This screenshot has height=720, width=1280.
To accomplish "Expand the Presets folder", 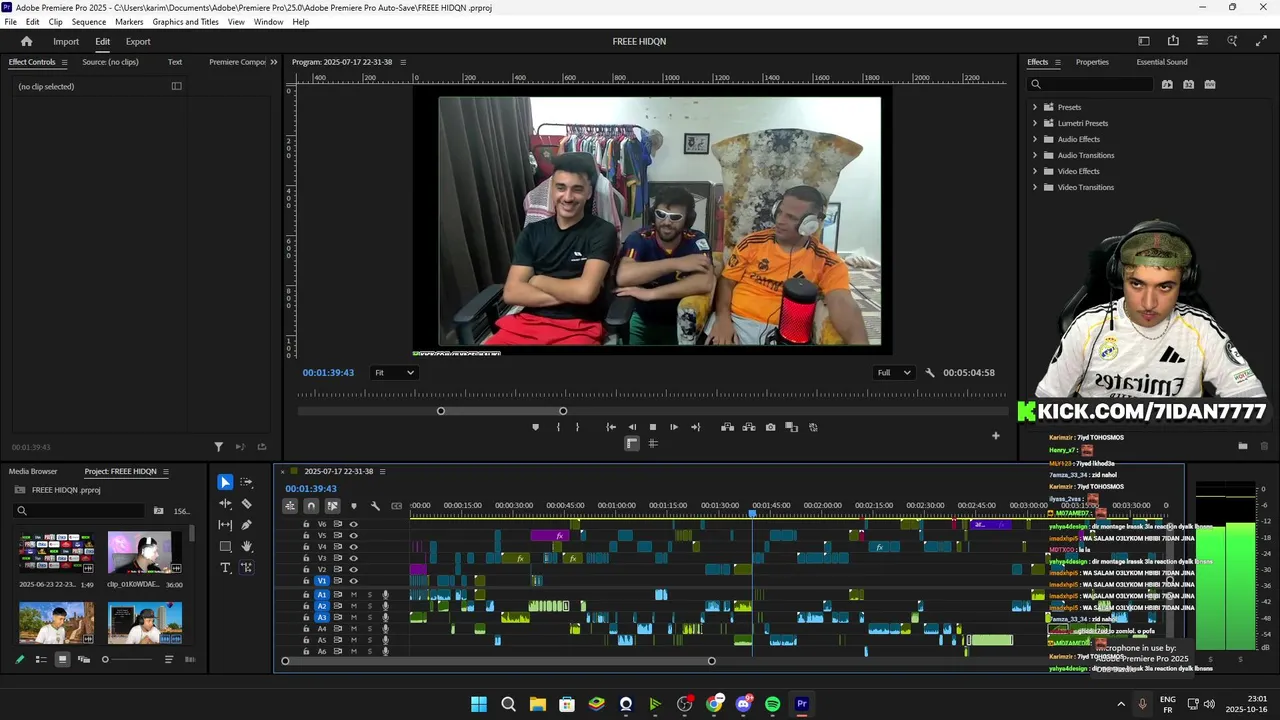I will [1035, 107].
